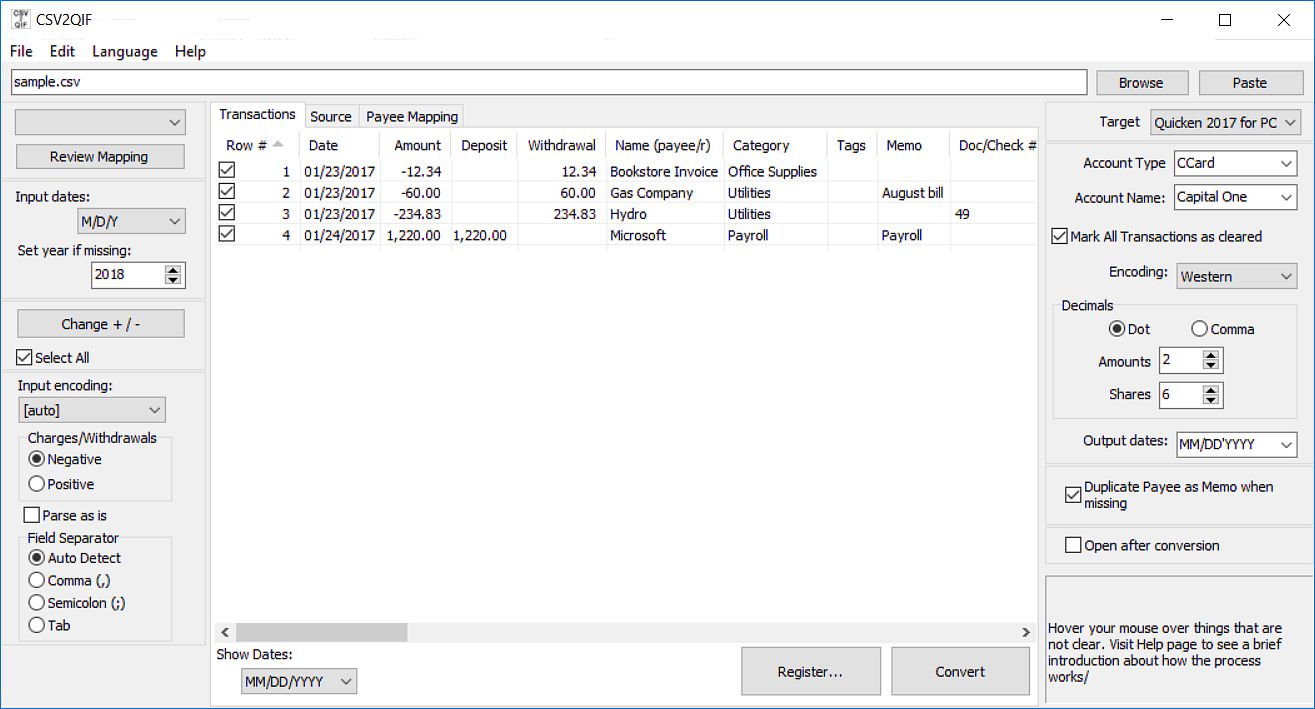Open the Help menu
Image resolution: width=1315 pixels, height=709 pixels.
(190, 51)
